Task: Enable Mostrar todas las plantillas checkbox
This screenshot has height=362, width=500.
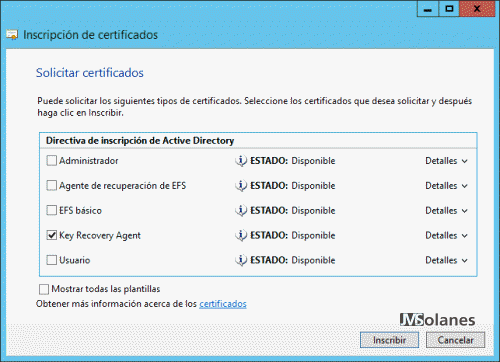Action: coord(44,289)
